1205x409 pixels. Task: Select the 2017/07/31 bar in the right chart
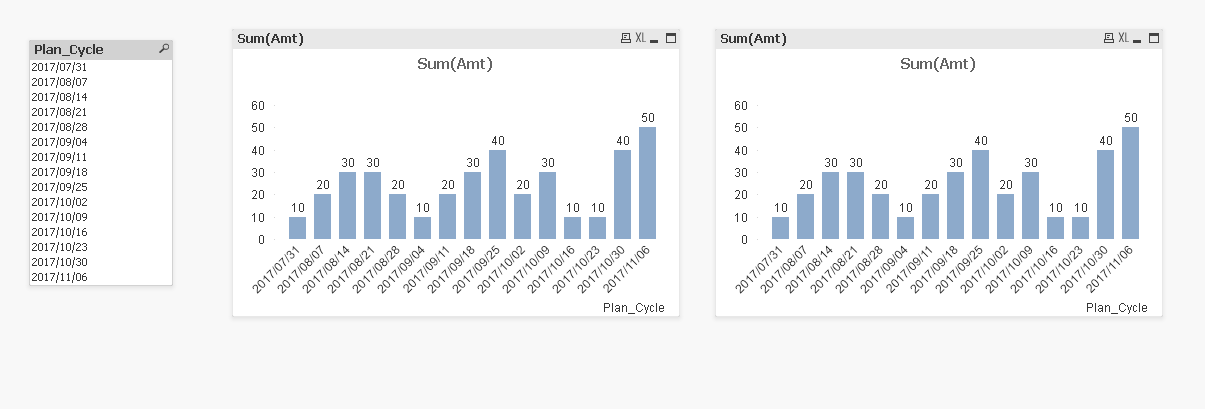pos(780,228)
